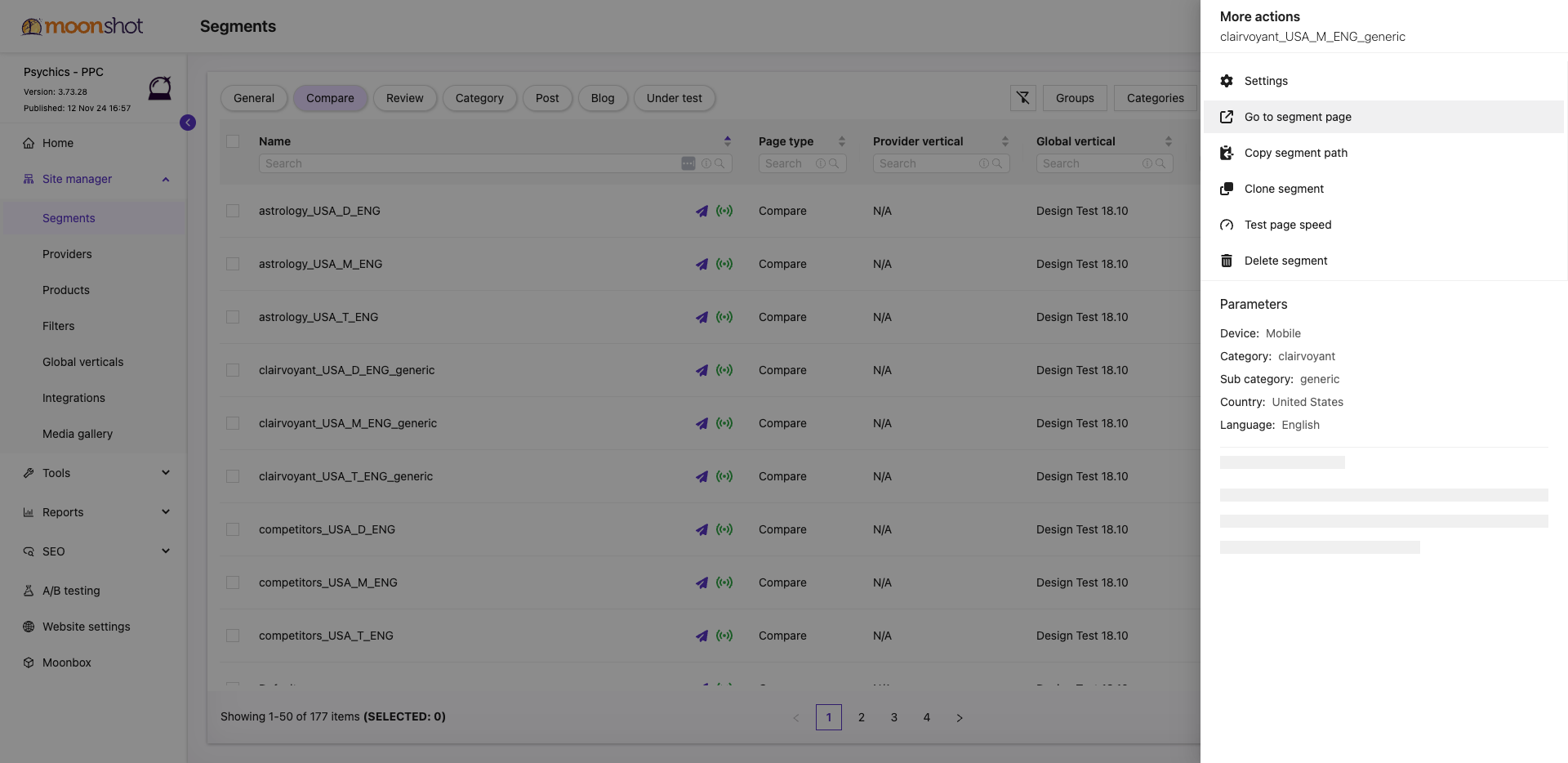Collapse the Site manager menu chevron

click(166, 179)
